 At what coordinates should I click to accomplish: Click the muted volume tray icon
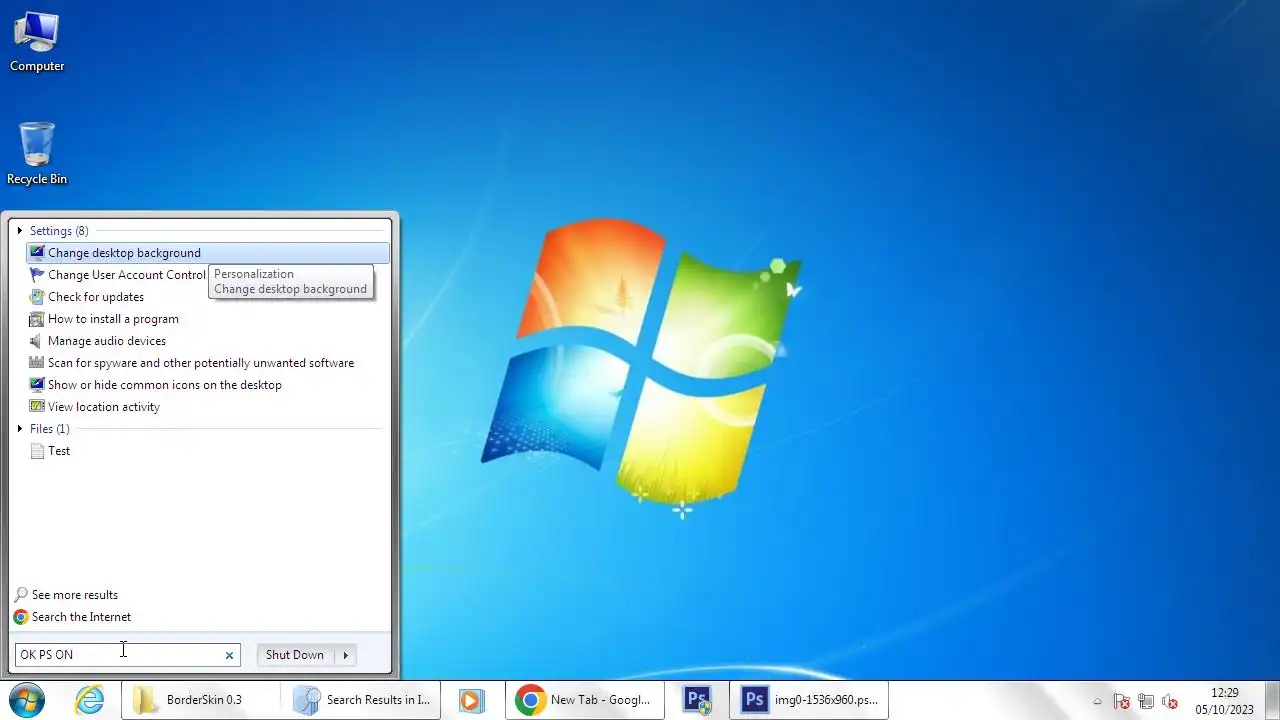(x=1169, y=701)
